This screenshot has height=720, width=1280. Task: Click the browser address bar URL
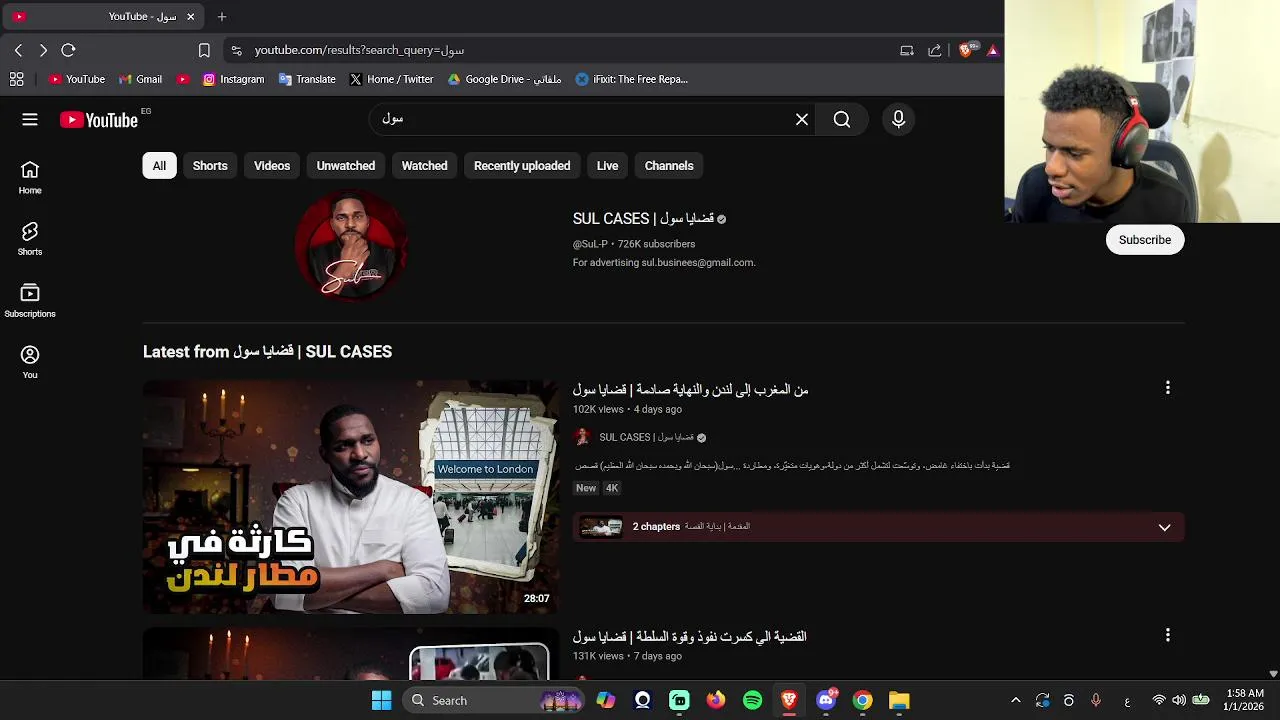pyautogui.click(x=359, y=50)
